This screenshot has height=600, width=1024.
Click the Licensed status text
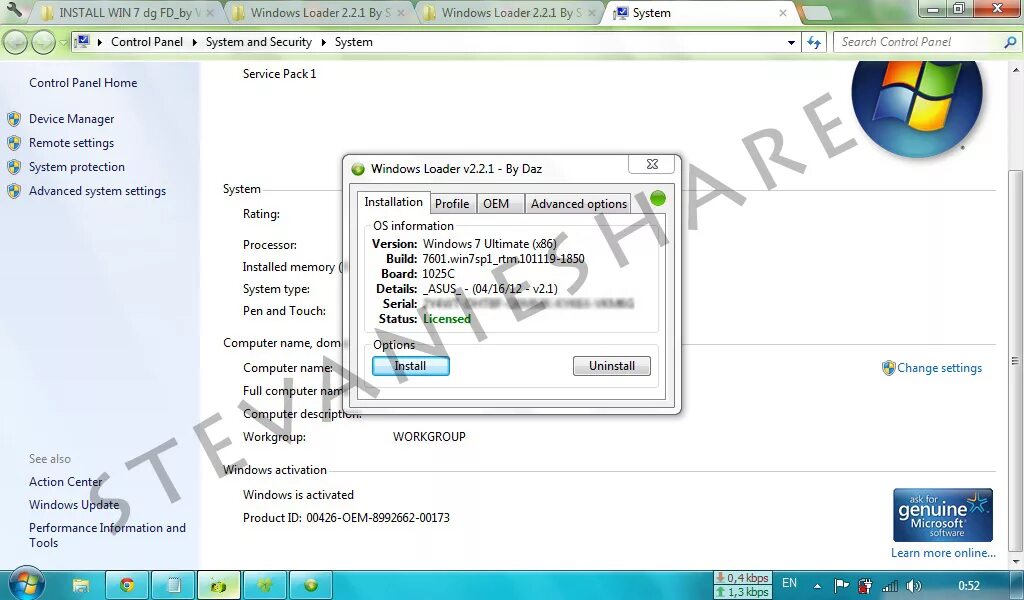point(447,319)
